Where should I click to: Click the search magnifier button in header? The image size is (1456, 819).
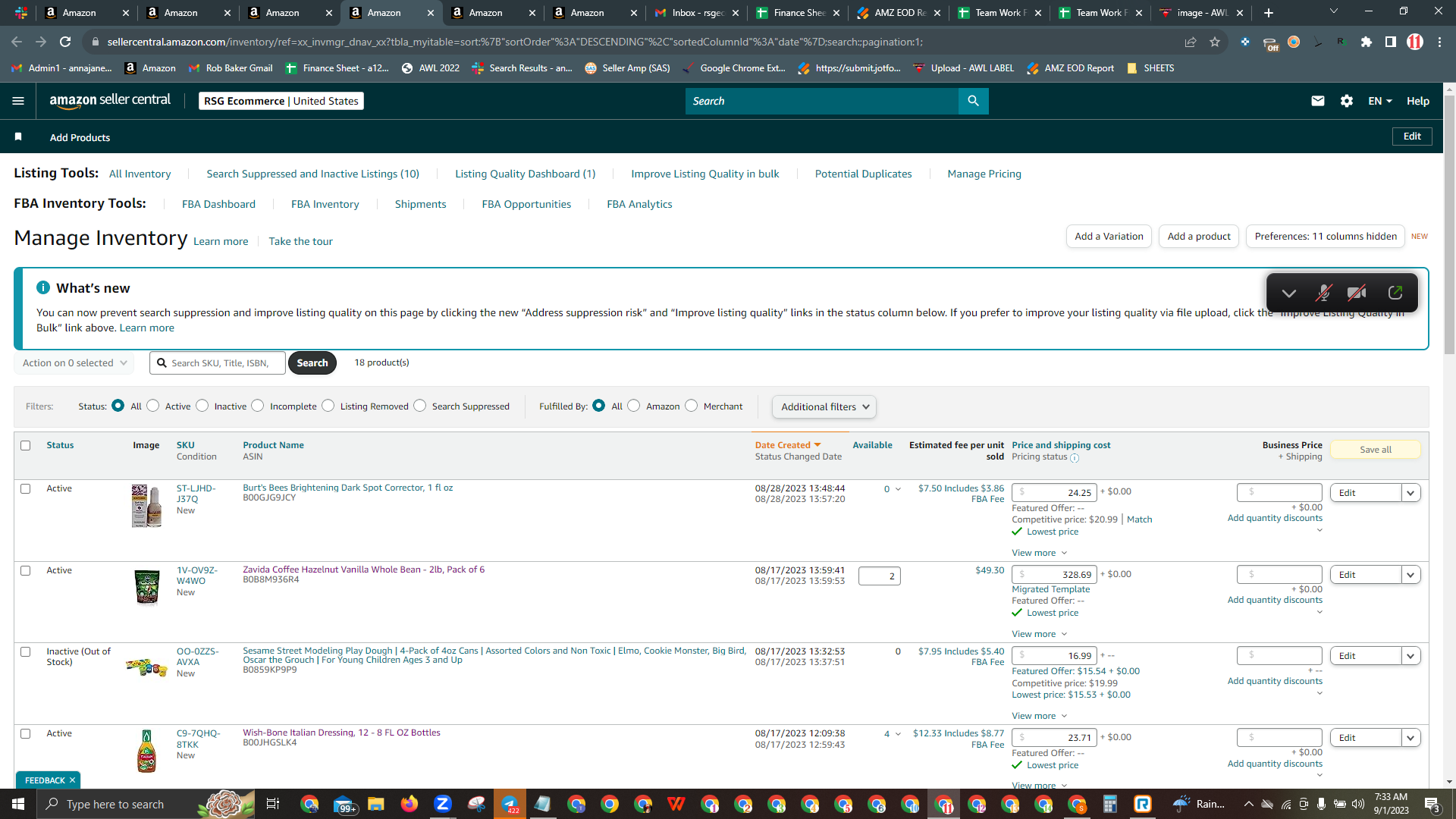[973, 101]
